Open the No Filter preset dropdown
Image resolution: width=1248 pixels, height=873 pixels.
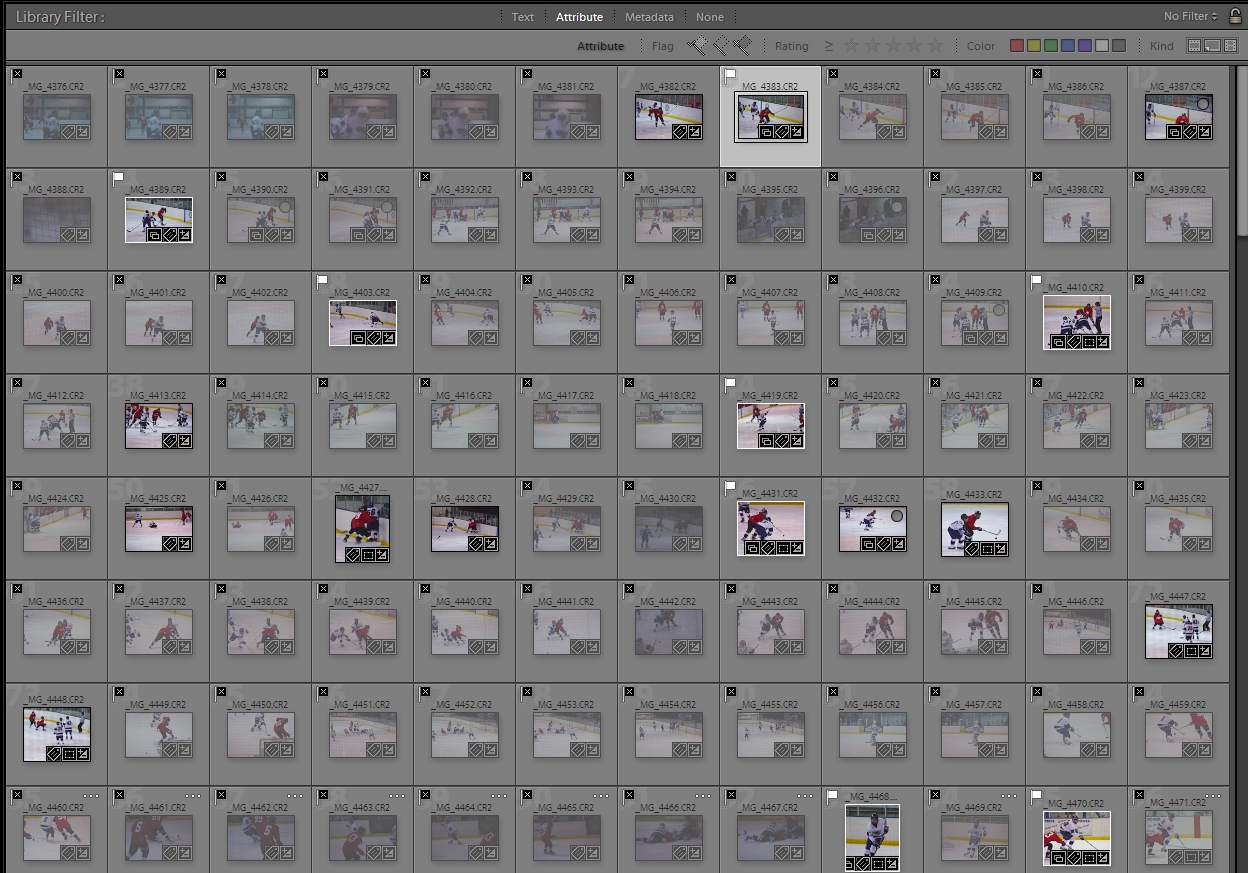[1190, 16]
